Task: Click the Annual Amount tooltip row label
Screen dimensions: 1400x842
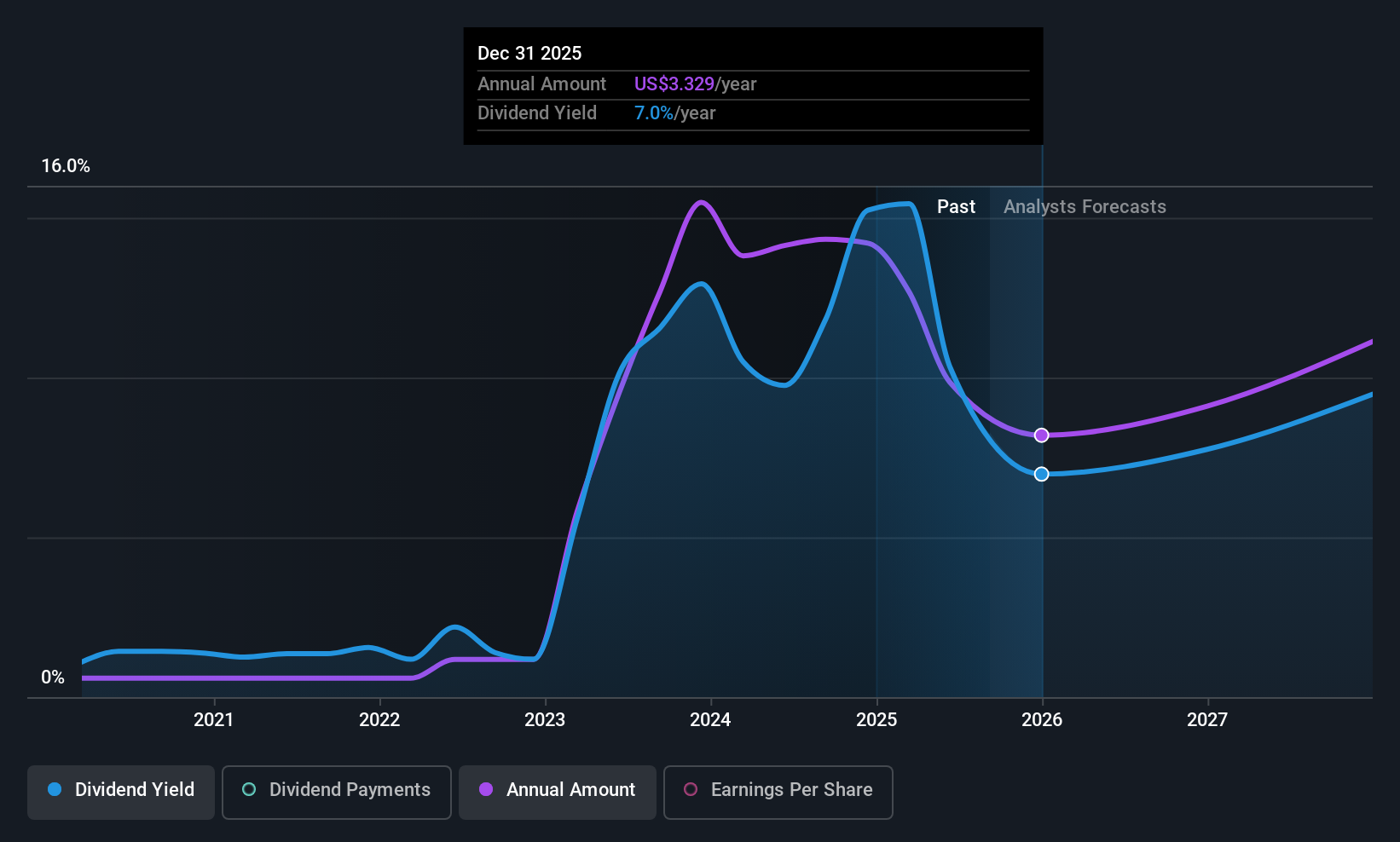Action: (541, 84)
